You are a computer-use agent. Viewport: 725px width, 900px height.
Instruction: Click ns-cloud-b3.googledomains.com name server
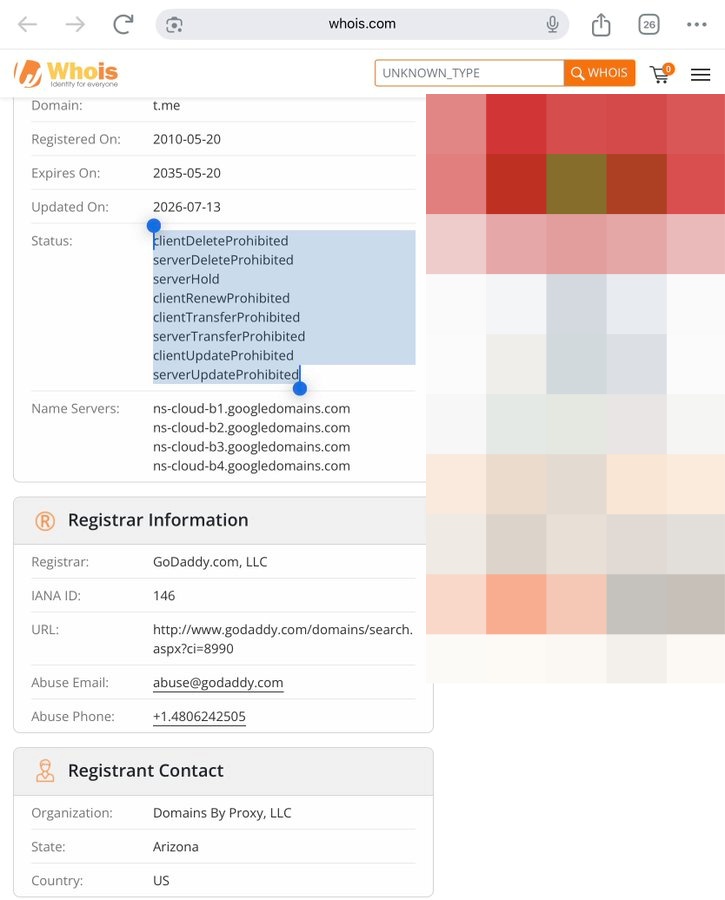coord(251,447)
